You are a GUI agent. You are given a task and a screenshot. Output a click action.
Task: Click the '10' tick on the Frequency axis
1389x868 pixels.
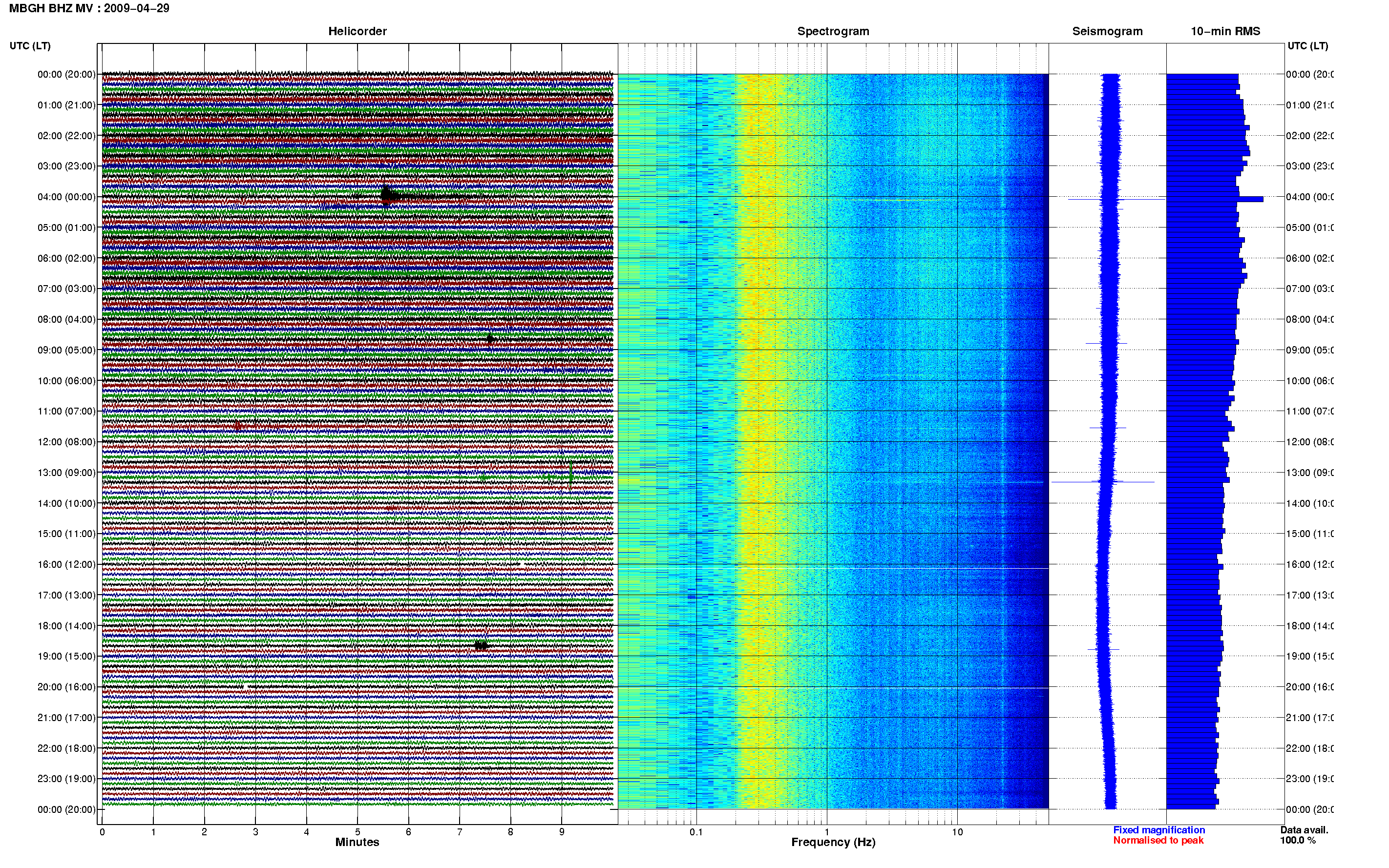point(957,832)
